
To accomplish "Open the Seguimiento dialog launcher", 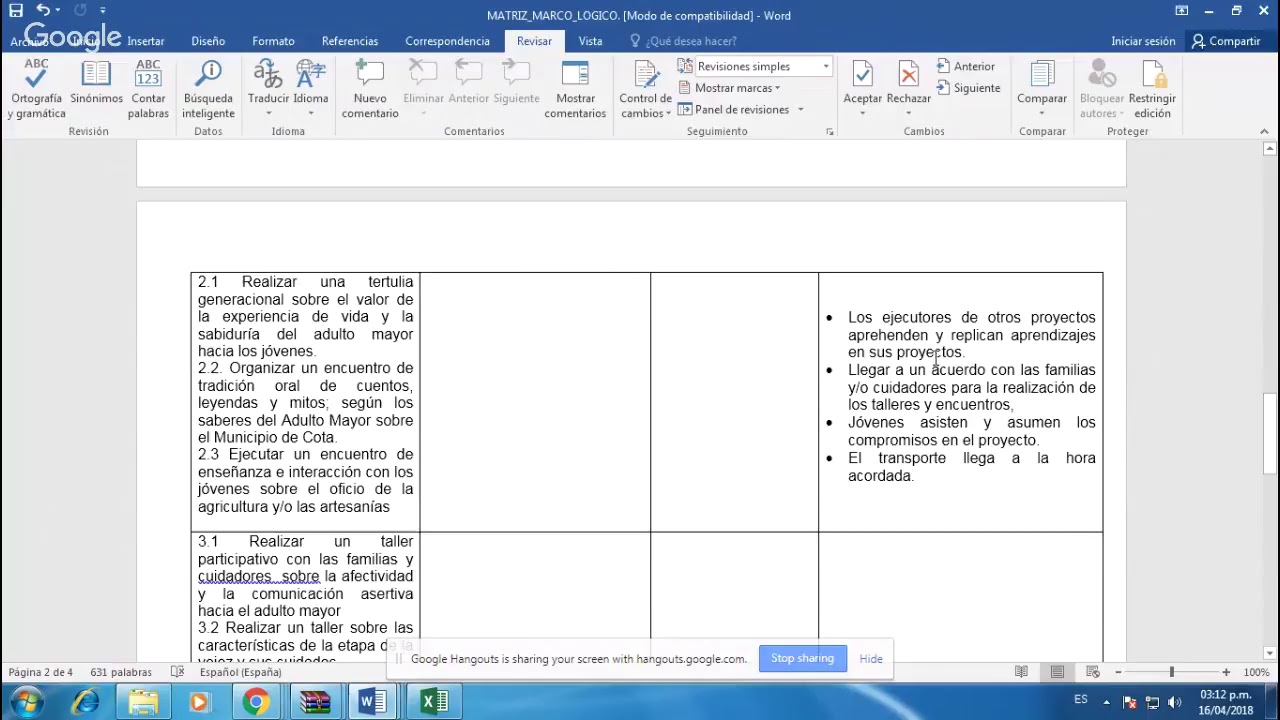I will tap(829, 132).
